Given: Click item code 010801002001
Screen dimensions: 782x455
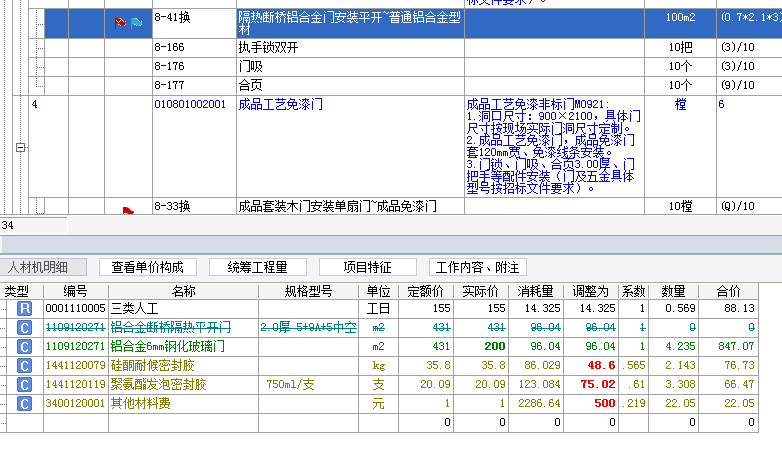Looking at the screenshot, I should 190,104.
